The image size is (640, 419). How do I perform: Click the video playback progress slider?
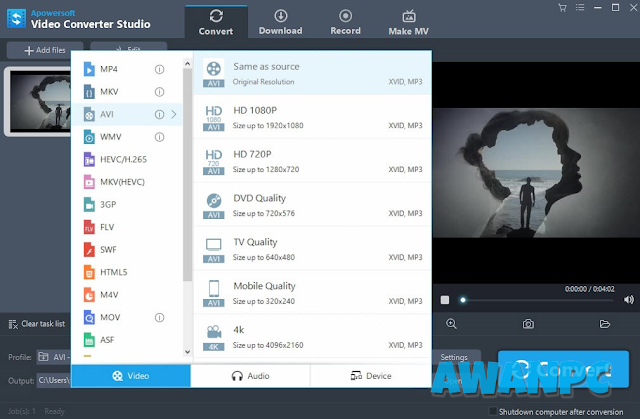coord(536,300)
